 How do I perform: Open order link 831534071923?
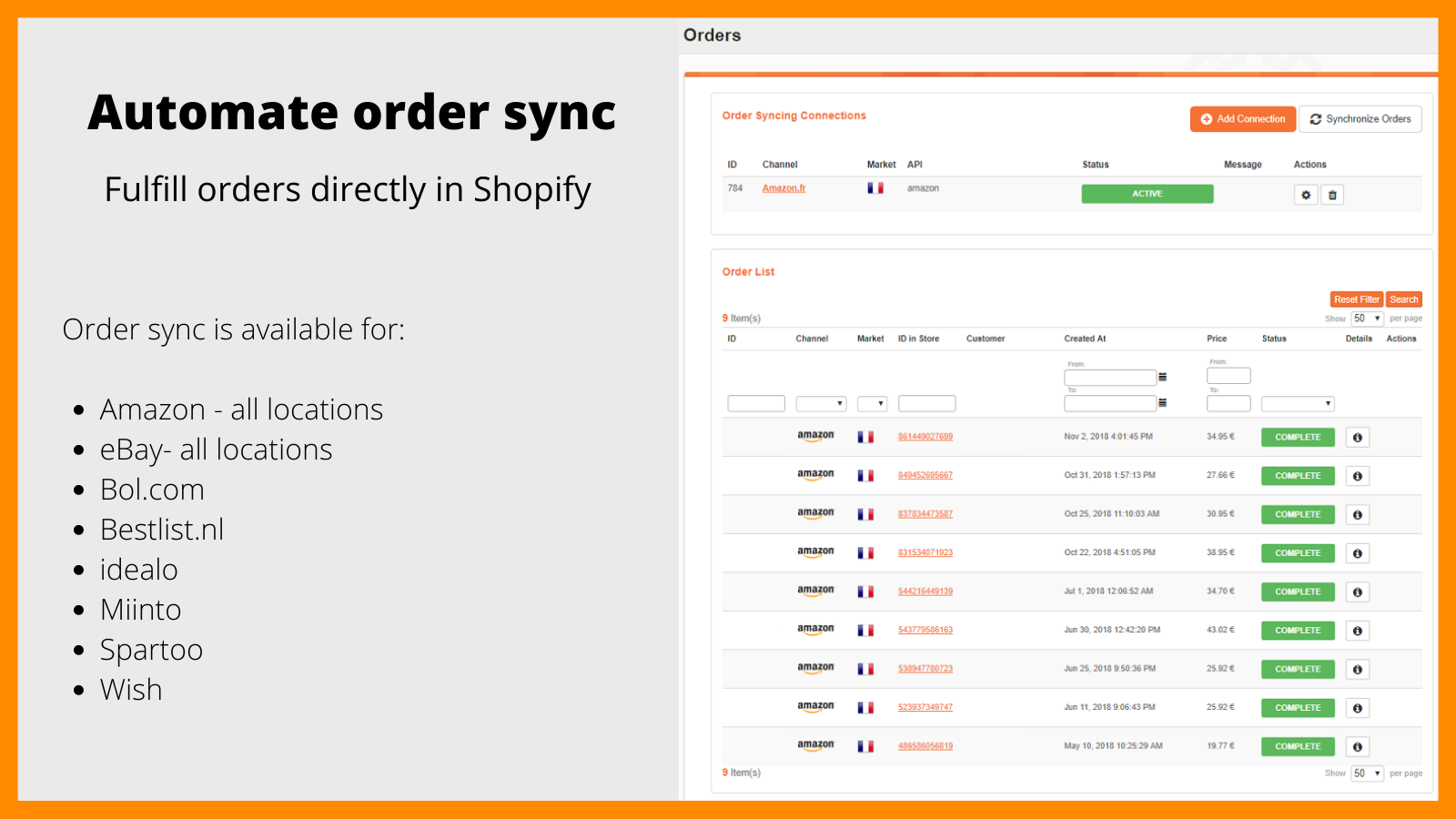click(925, 552)
